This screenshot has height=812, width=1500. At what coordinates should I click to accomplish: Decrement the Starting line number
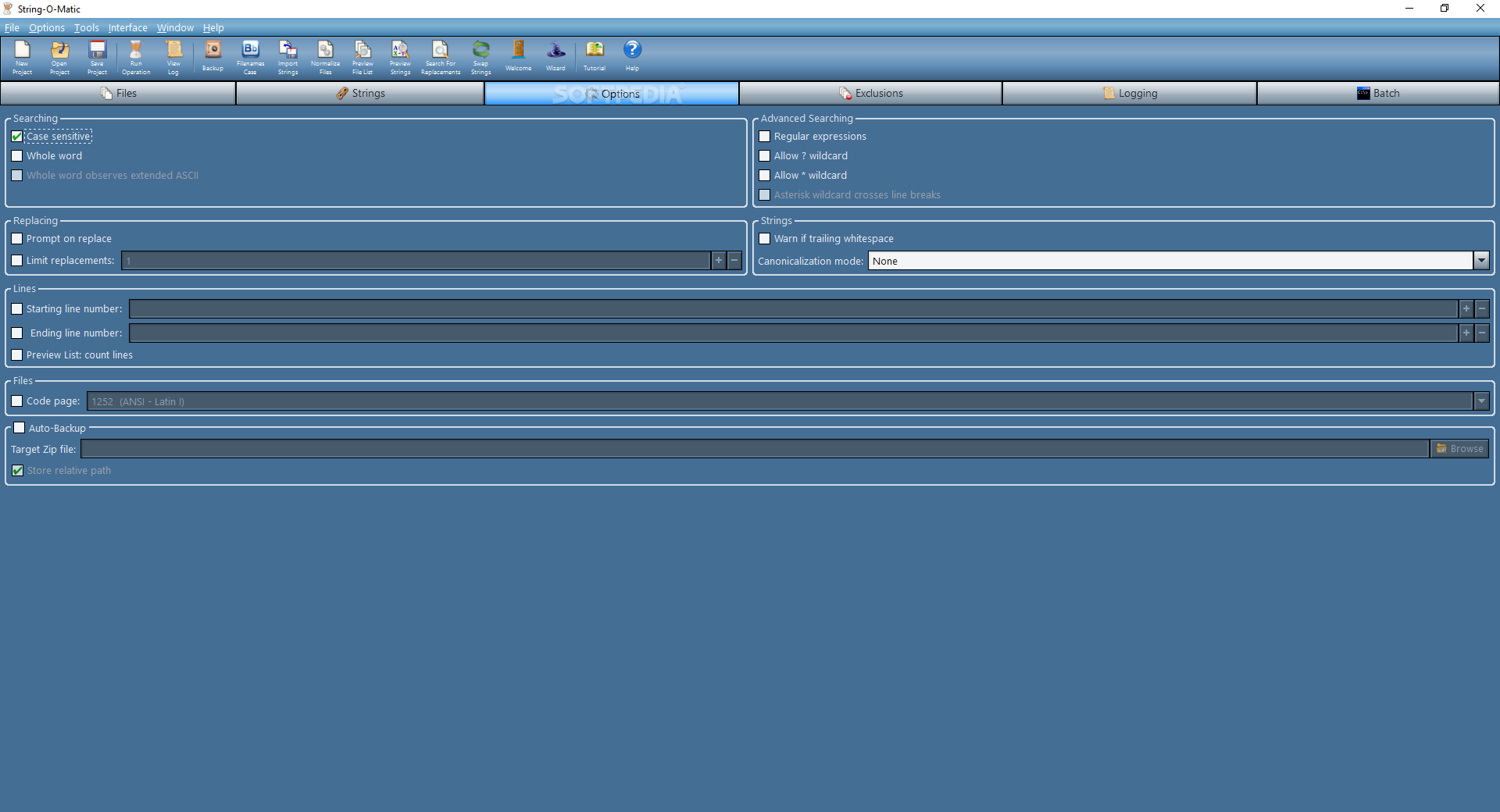coord(1482,309)
